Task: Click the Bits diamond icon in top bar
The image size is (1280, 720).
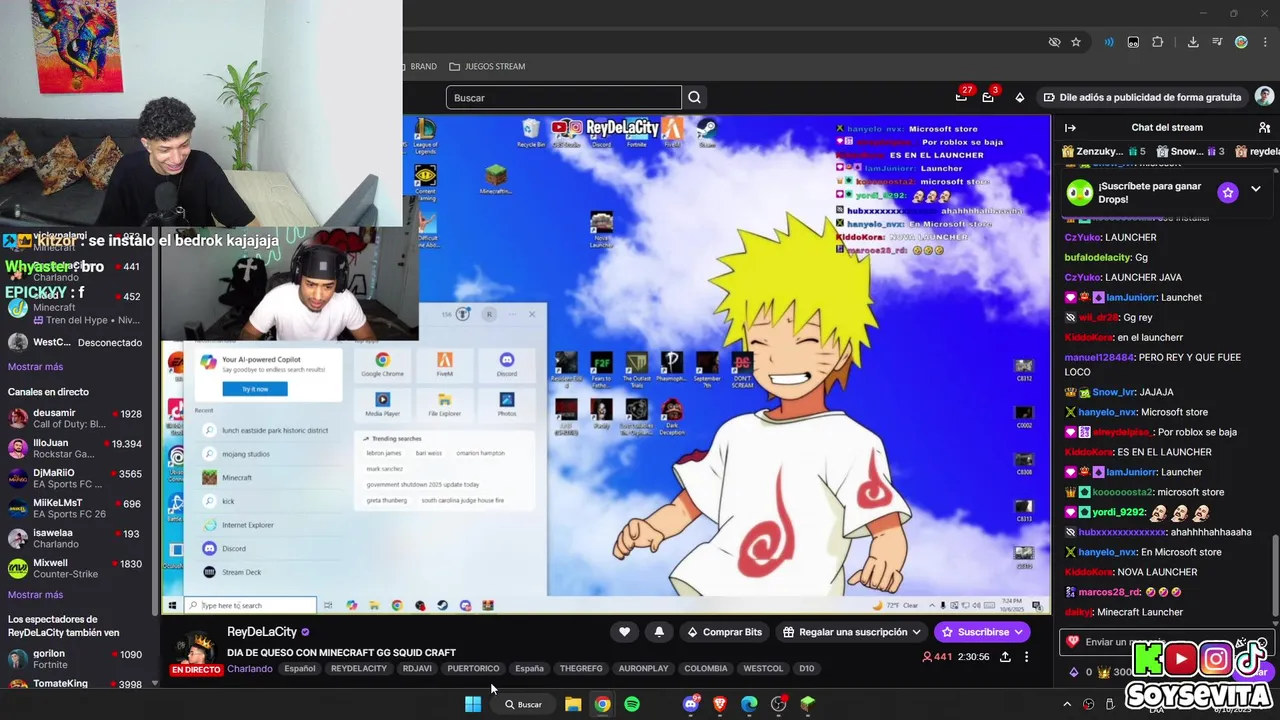Action: click(x=1019, y=97)
